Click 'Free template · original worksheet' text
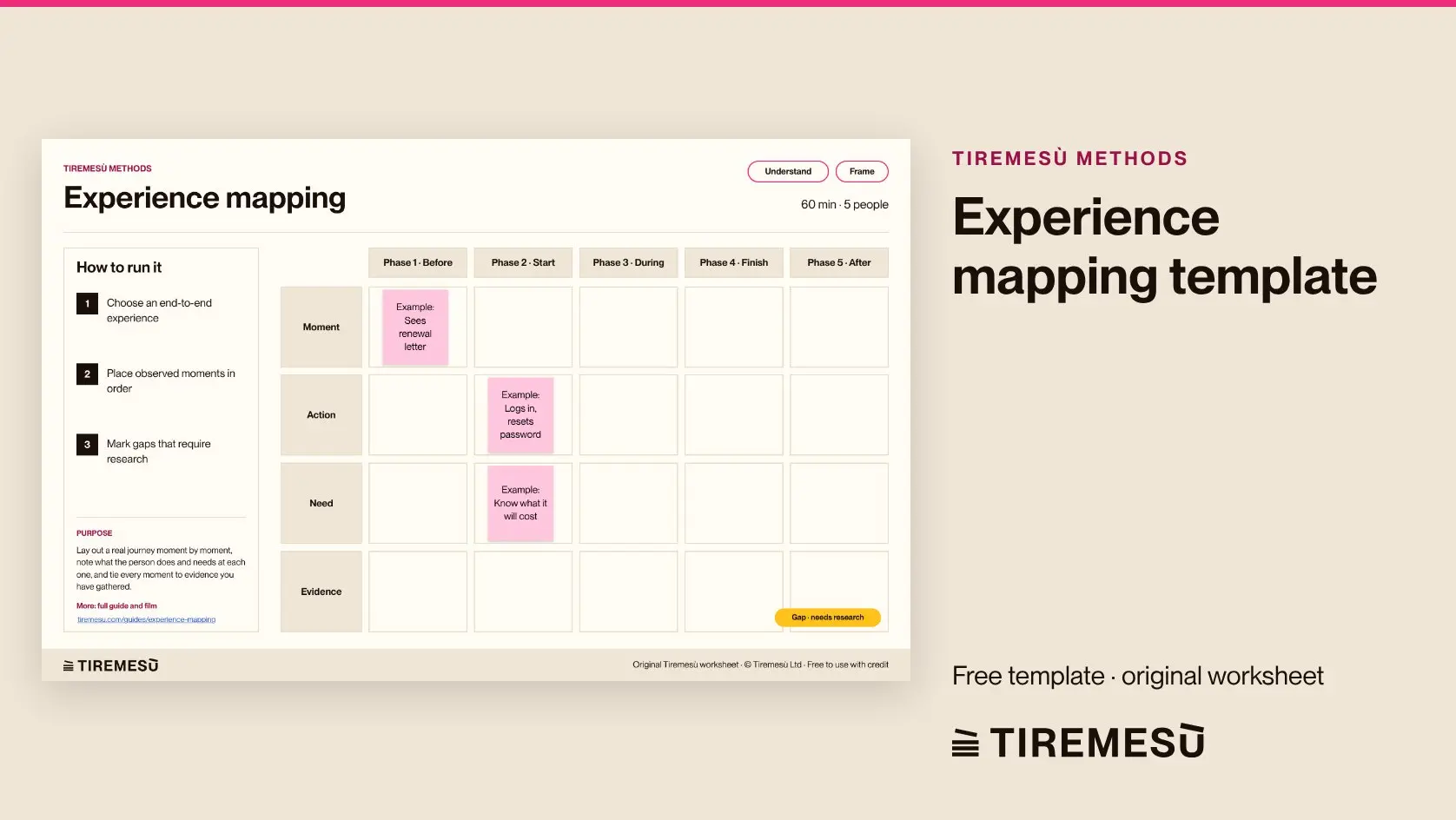This screenshot has width=1456, height=820. point(1137,676)
